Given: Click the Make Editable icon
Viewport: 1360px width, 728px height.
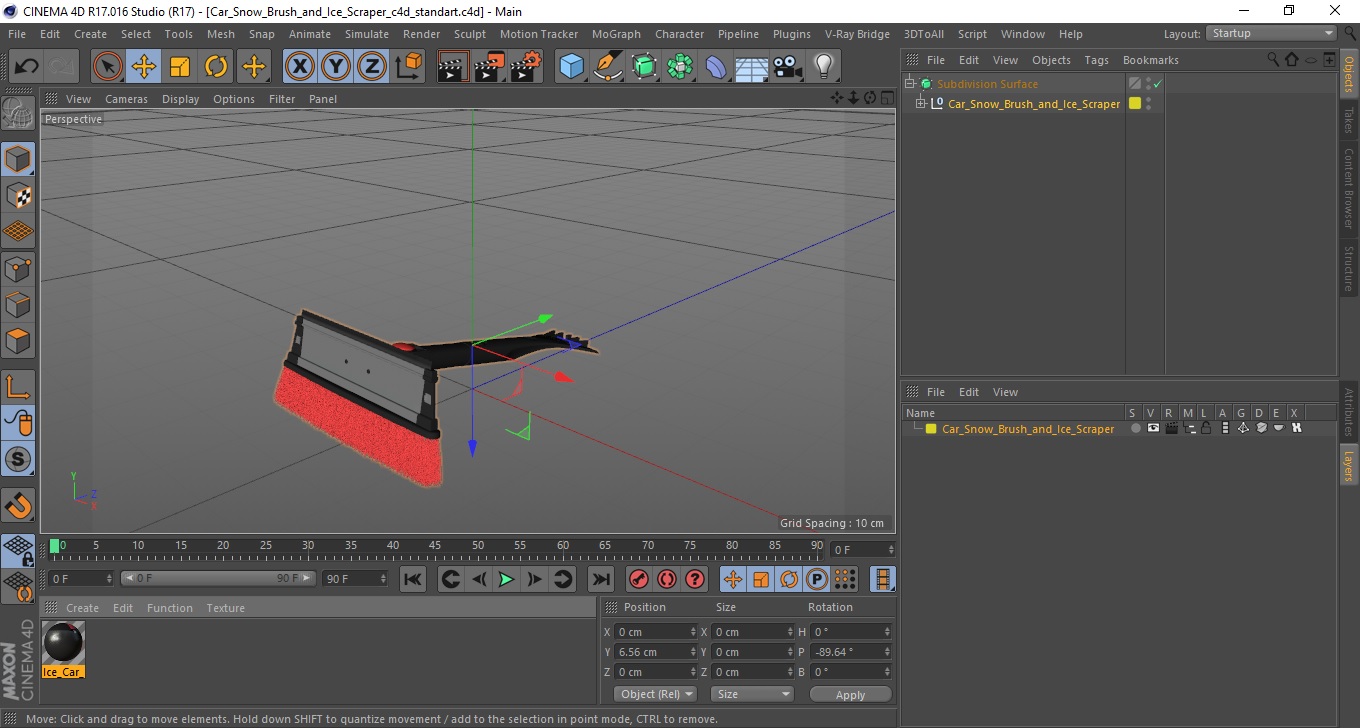Looking at the screenshot, I should click(x=18, y=114).
